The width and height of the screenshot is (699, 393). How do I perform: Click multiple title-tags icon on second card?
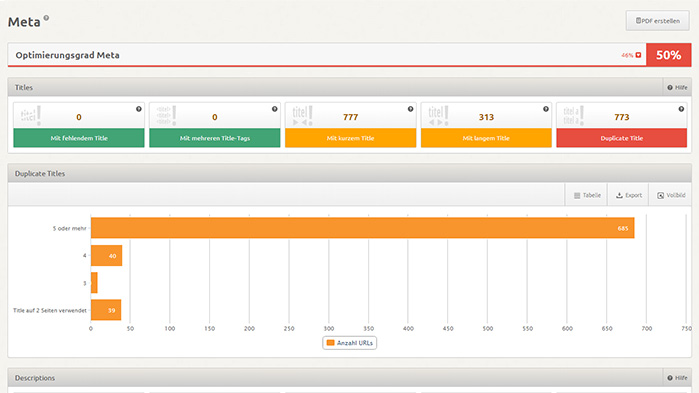tap(167, 116)
